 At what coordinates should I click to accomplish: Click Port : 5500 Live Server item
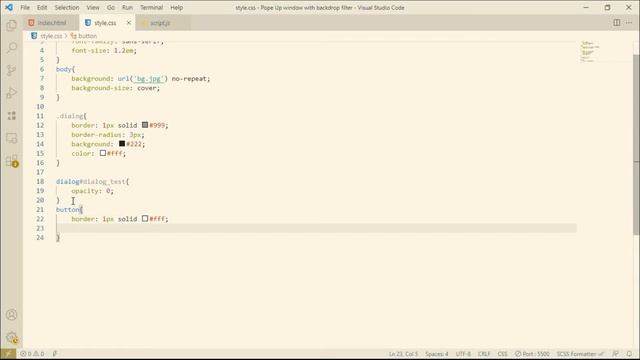tap(532, 354)
